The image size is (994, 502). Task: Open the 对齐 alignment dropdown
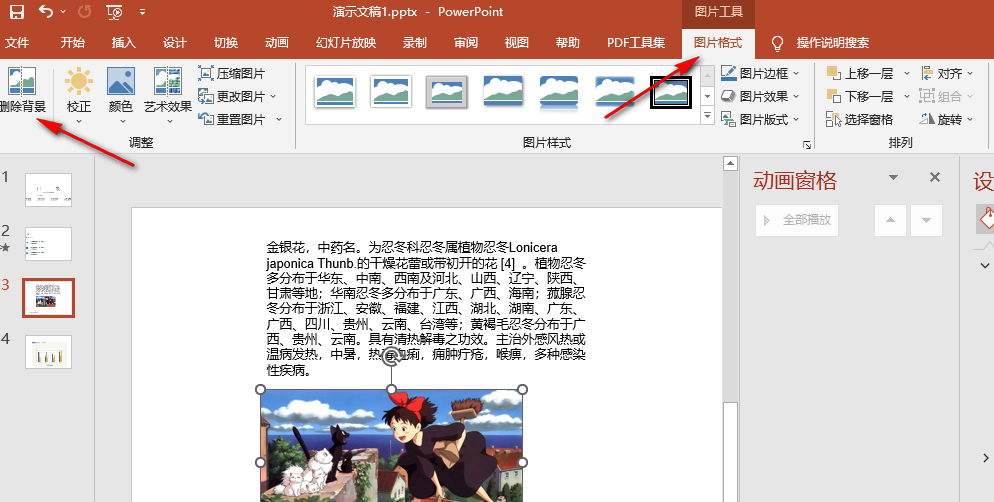coord(947,74)
